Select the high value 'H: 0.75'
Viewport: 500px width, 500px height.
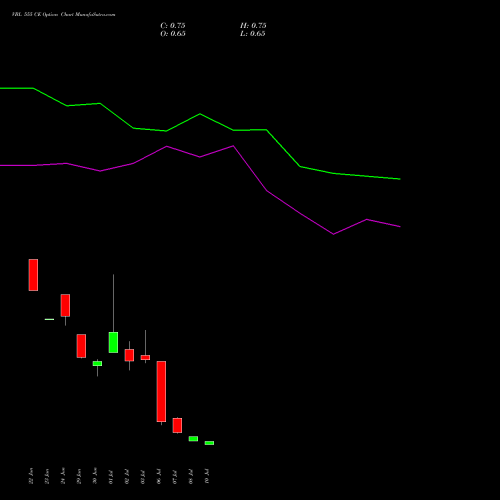pyautogui.click(x=253, y=26)
